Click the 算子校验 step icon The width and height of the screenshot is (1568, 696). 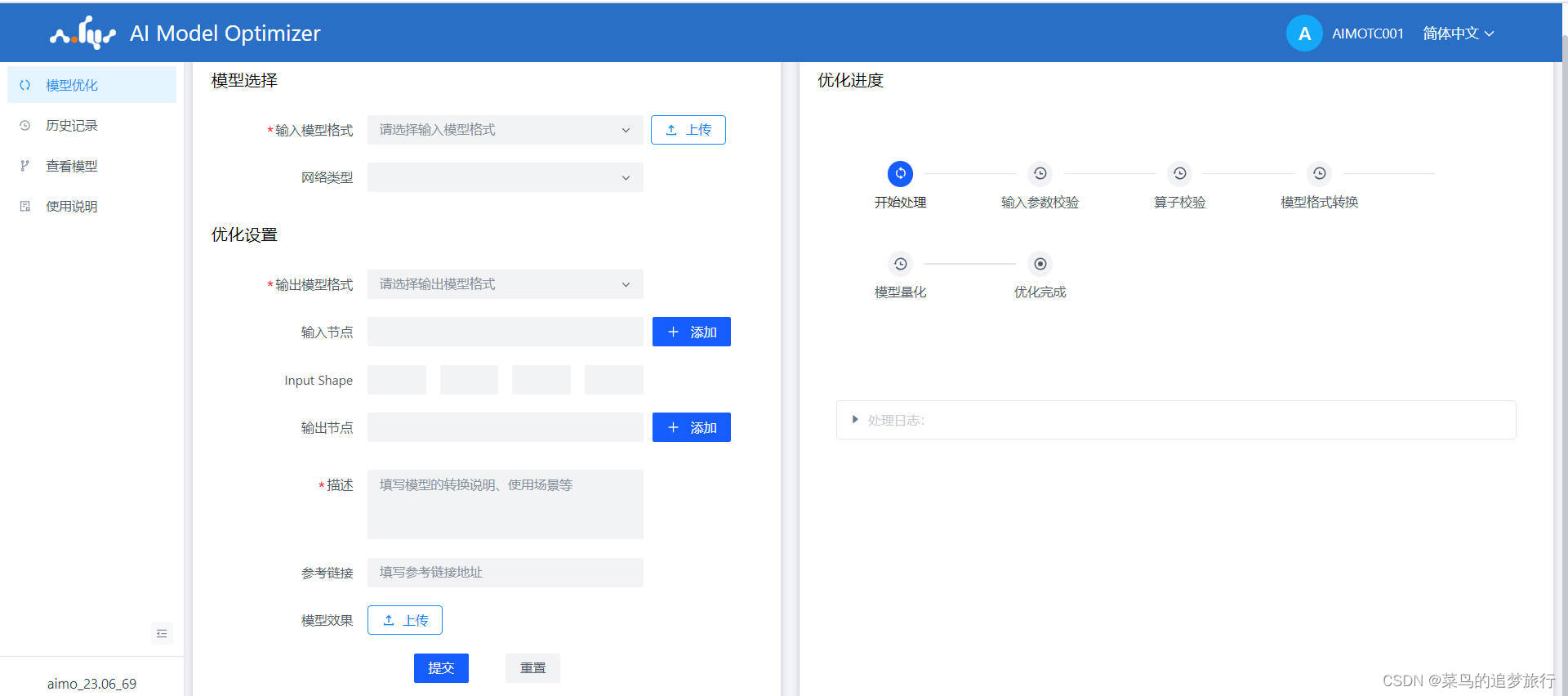(1179, 173)
